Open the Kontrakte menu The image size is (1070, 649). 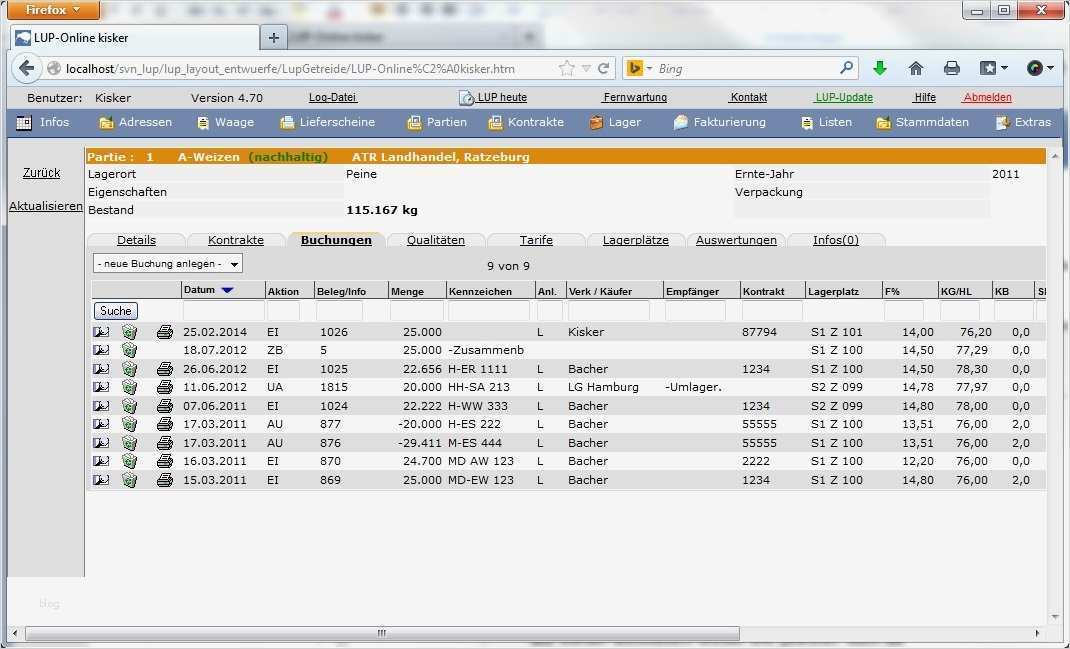pyautogui.click(x=526, y=122)
